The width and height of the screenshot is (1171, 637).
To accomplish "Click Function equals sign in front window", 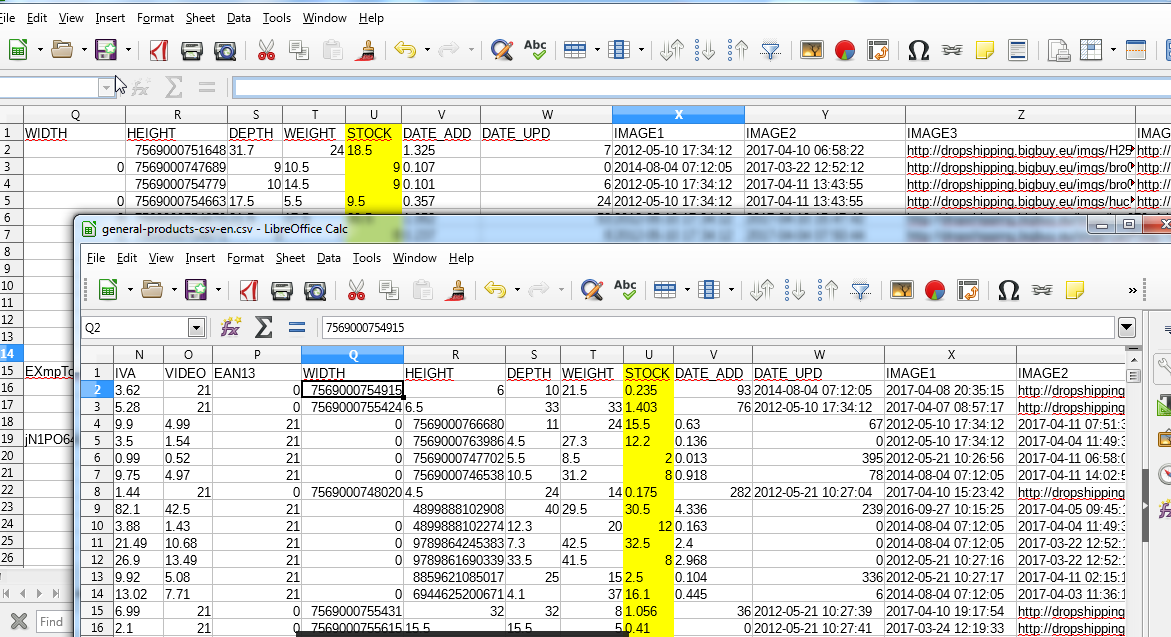I will (296, 327).
